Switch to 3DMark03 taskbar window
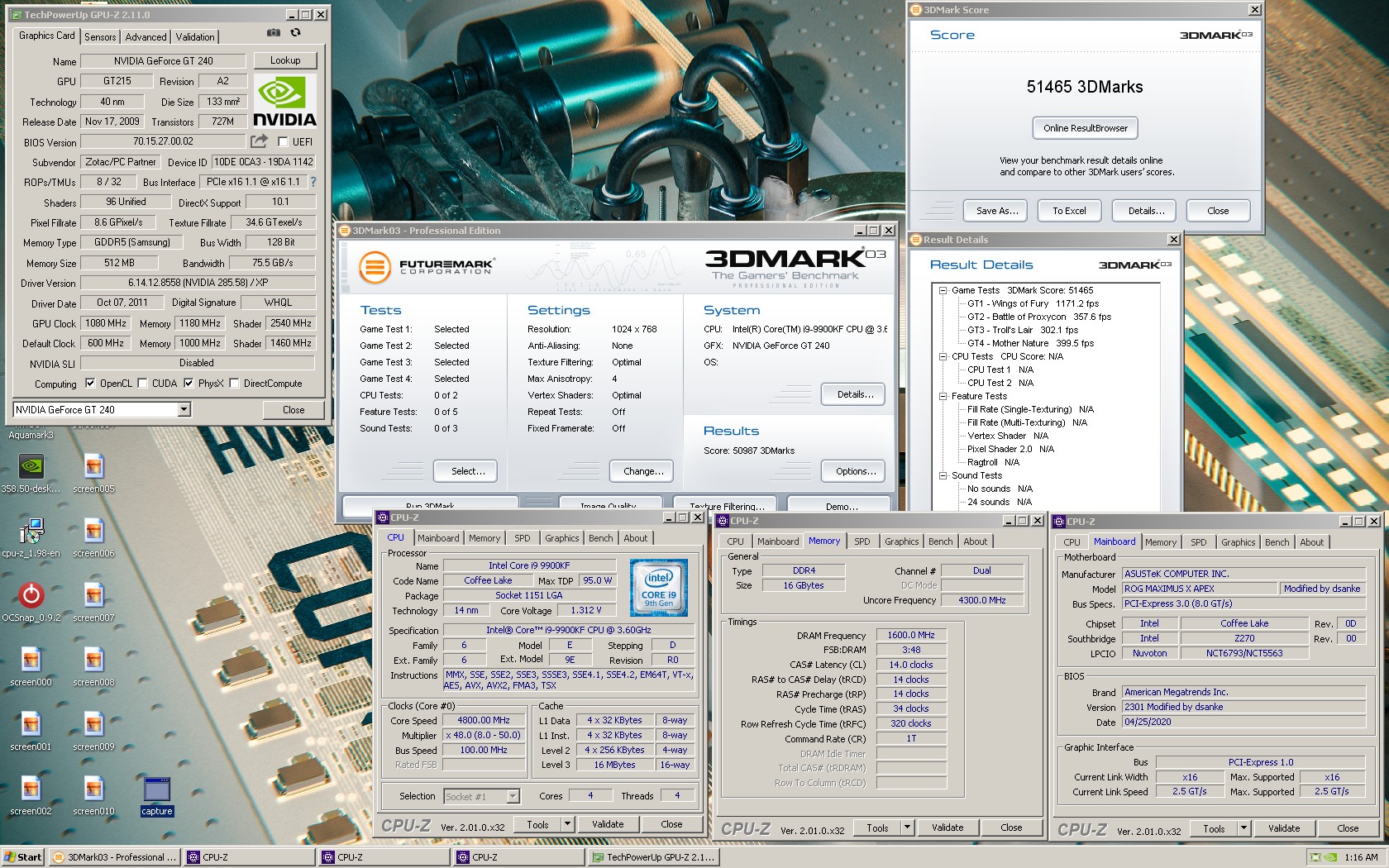Image resolution: width=1389 pixels, height=868 pixels. click(115, 857)
